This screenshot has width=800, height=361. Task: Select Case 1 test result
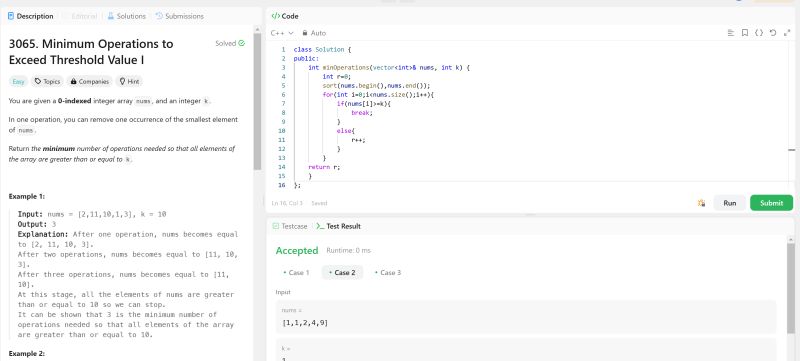(296, 272)
